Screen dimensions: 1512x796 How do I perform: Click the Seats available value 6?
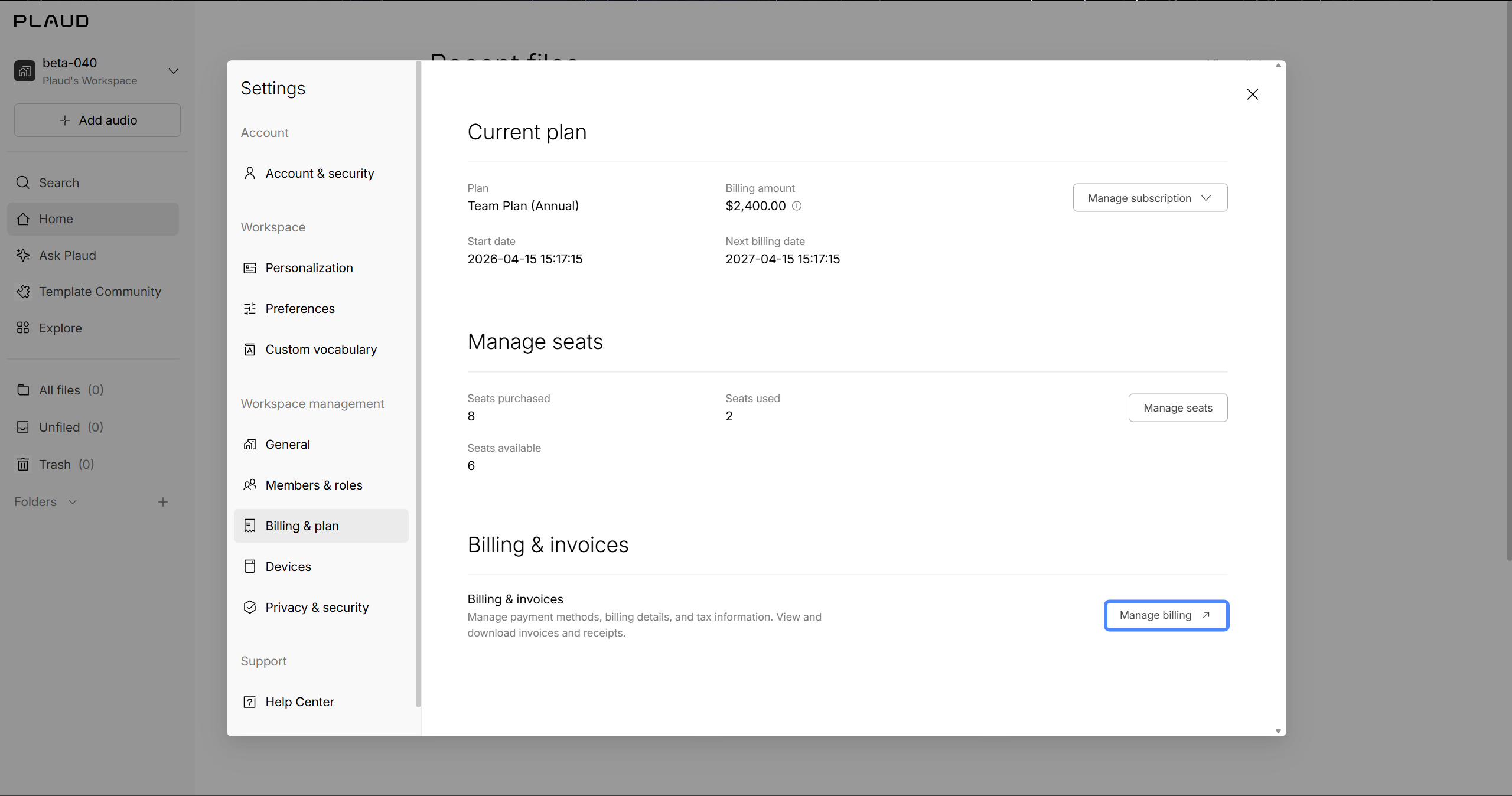(471, 466)
